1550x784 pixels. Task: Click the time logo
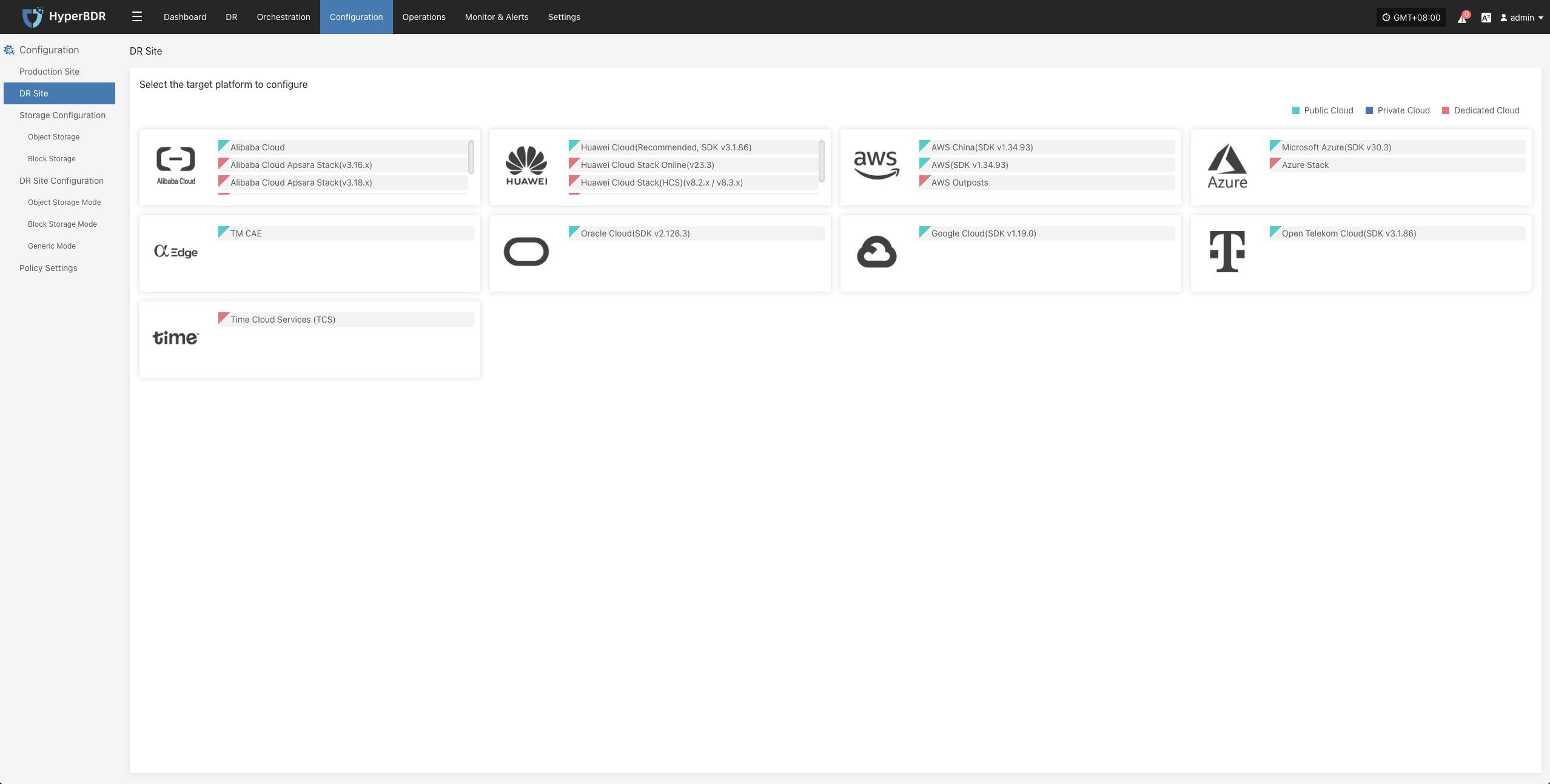[x=176, y=338]
